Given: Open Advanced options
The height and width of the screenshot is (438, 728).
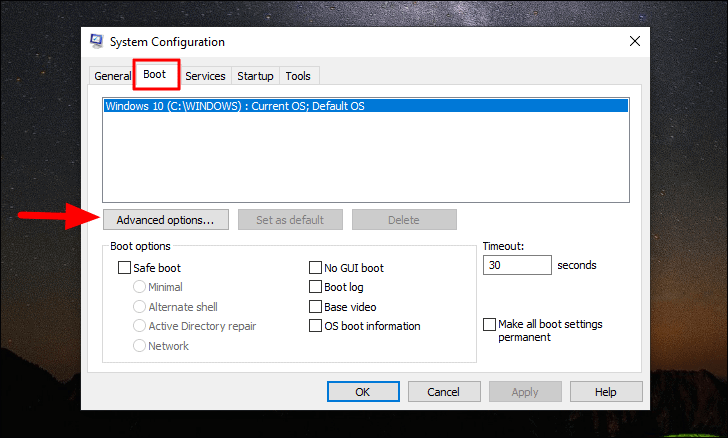Looking at the screenshot, I should (166, 220).
